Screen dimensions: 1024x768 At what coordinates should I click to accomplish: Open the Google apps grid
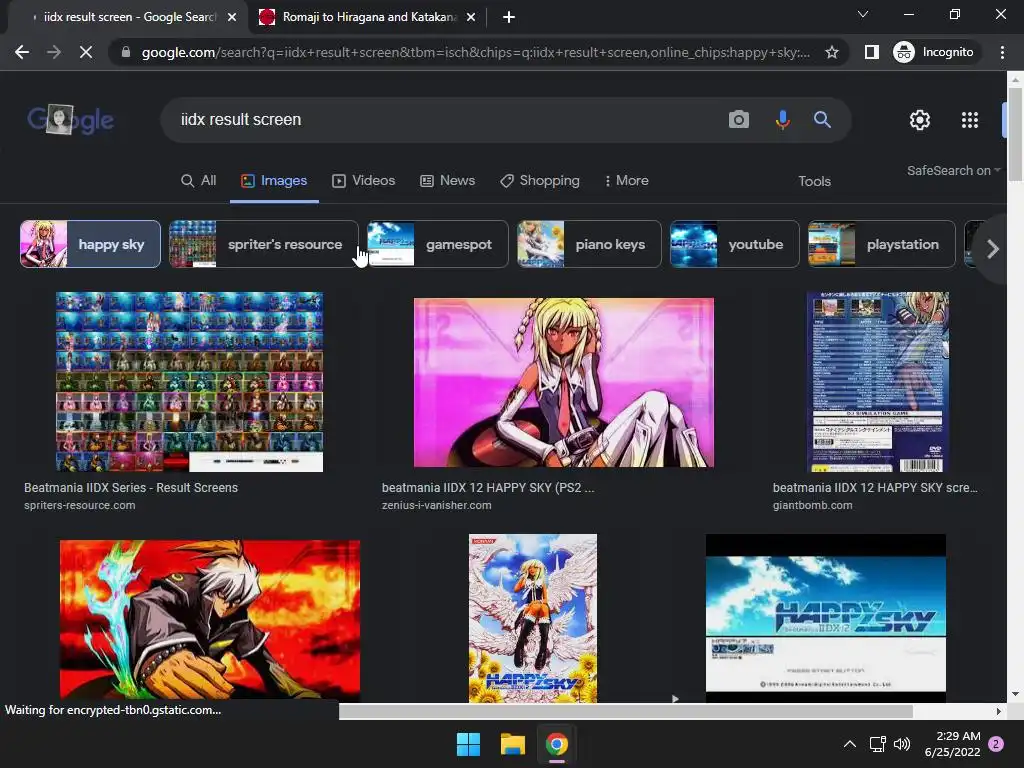[x=970, y=120]
